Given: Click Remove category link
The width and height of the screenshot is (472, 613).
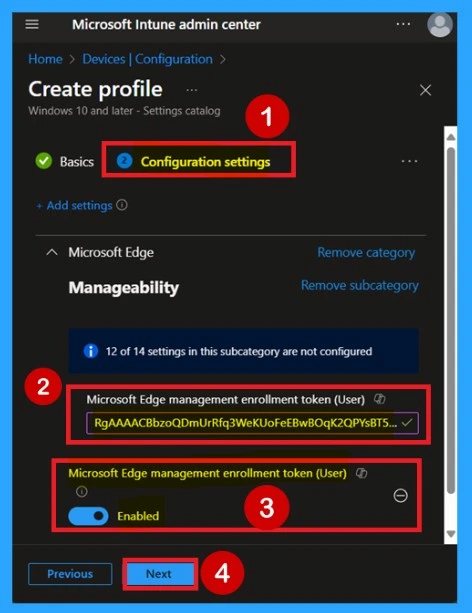Looking at the screenshot, I should [366, 253].
